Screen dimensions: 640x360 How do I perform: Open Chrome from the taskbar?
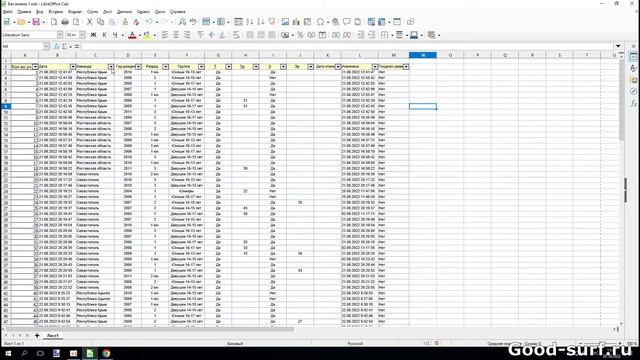point(106,353)
